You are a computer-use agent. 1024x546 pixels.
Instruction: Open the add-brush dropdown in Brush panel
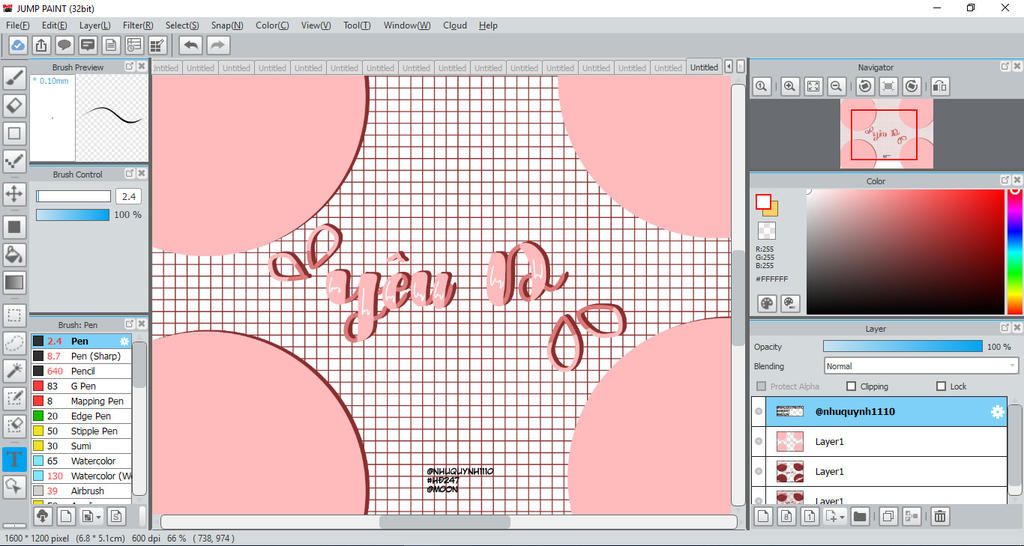[90, 517]
